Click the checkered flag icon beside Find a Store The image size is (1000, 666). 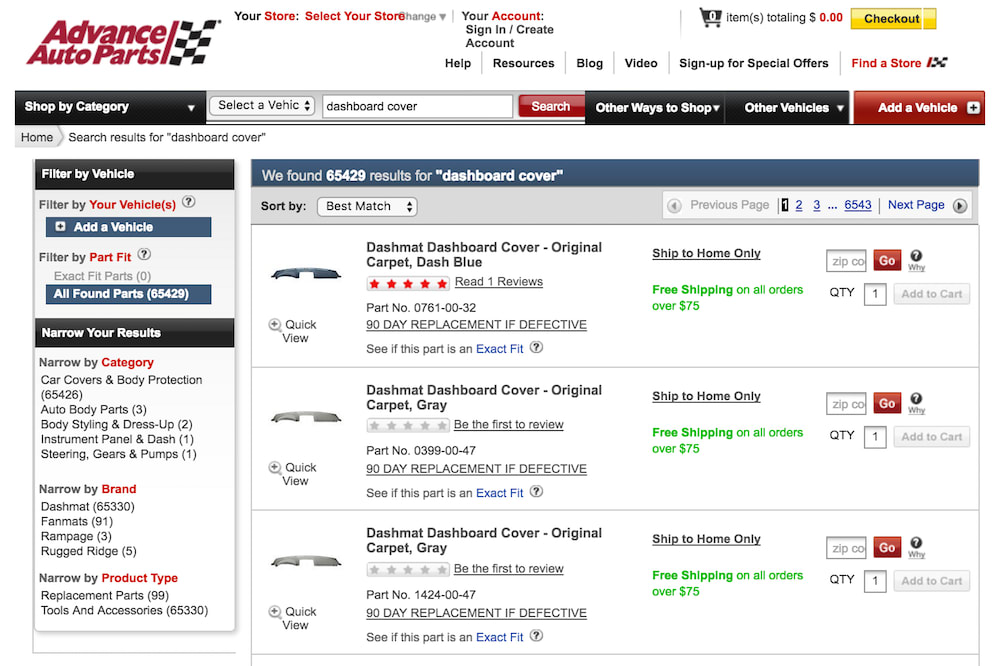tap(937, 63)
